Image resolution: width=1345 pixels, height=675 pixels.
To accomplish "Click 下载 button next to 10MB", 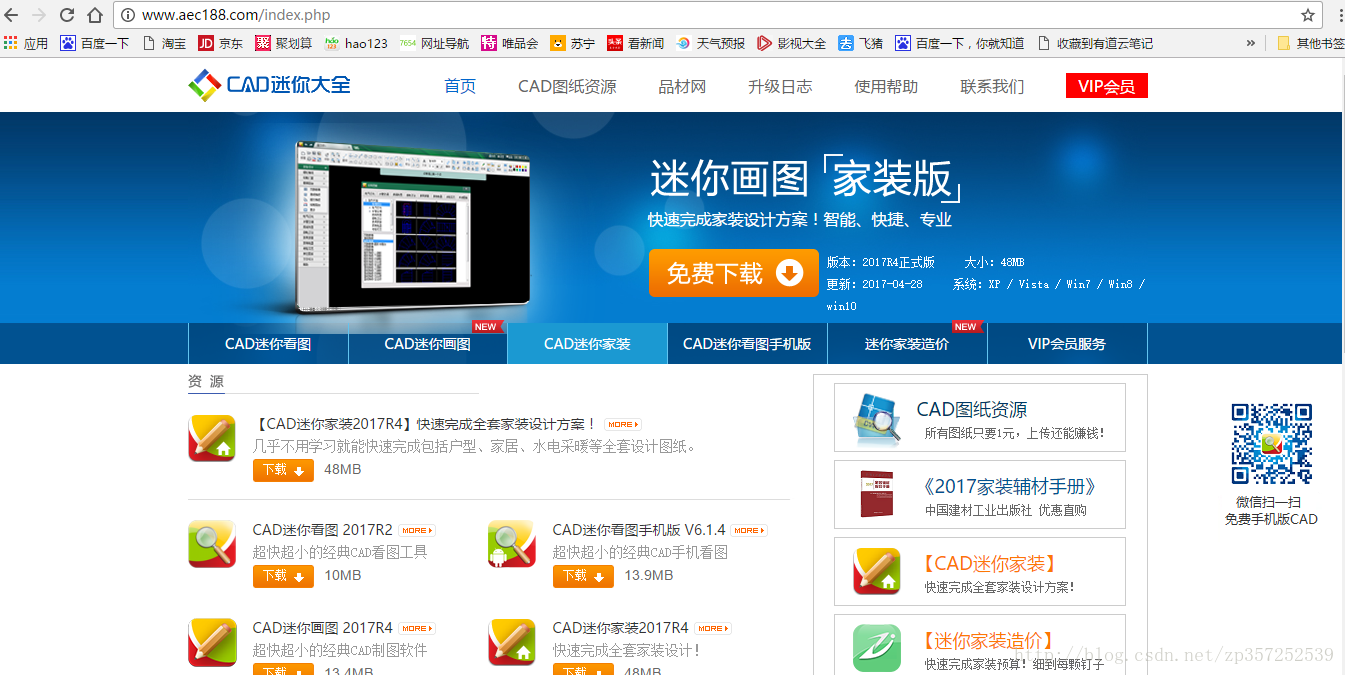I will (x=283, y=576).
